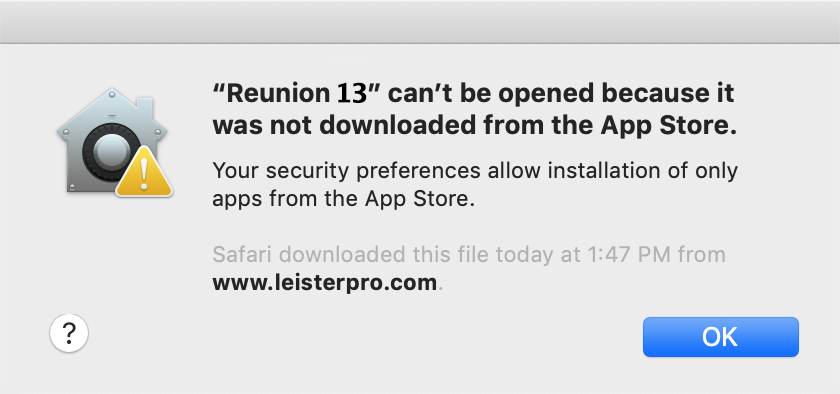
Task: Click the dialog's top title bar
Action: 420,22
